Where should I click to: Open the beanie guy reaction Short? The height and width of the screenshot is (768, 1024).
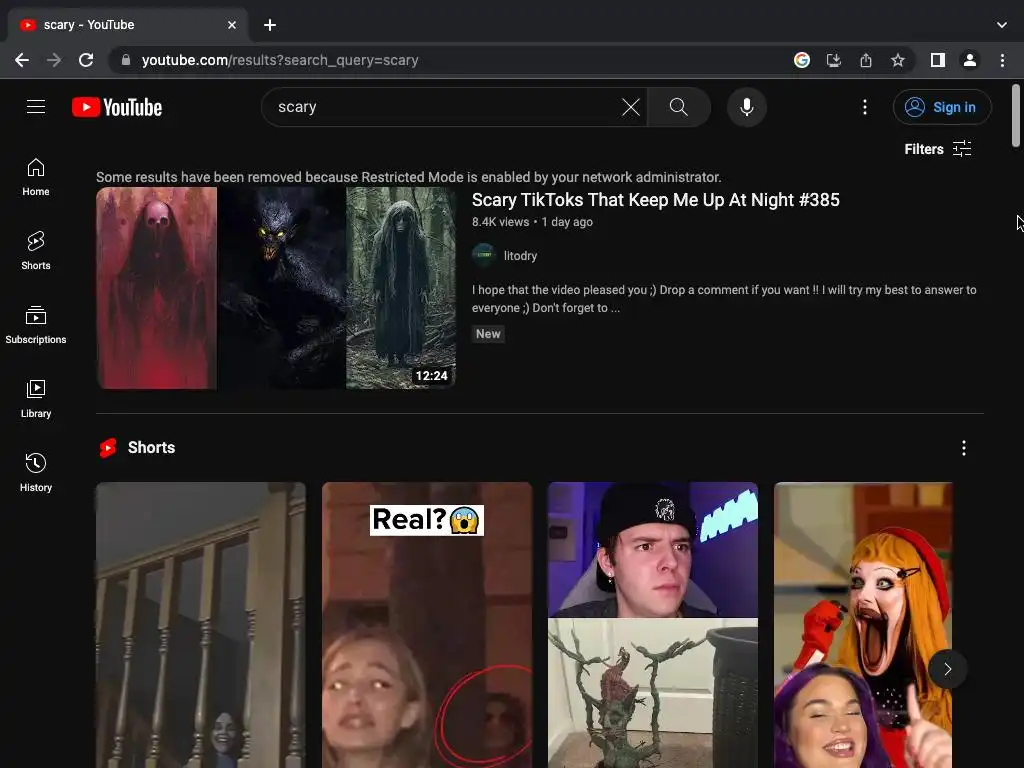[x=653, y=625]
